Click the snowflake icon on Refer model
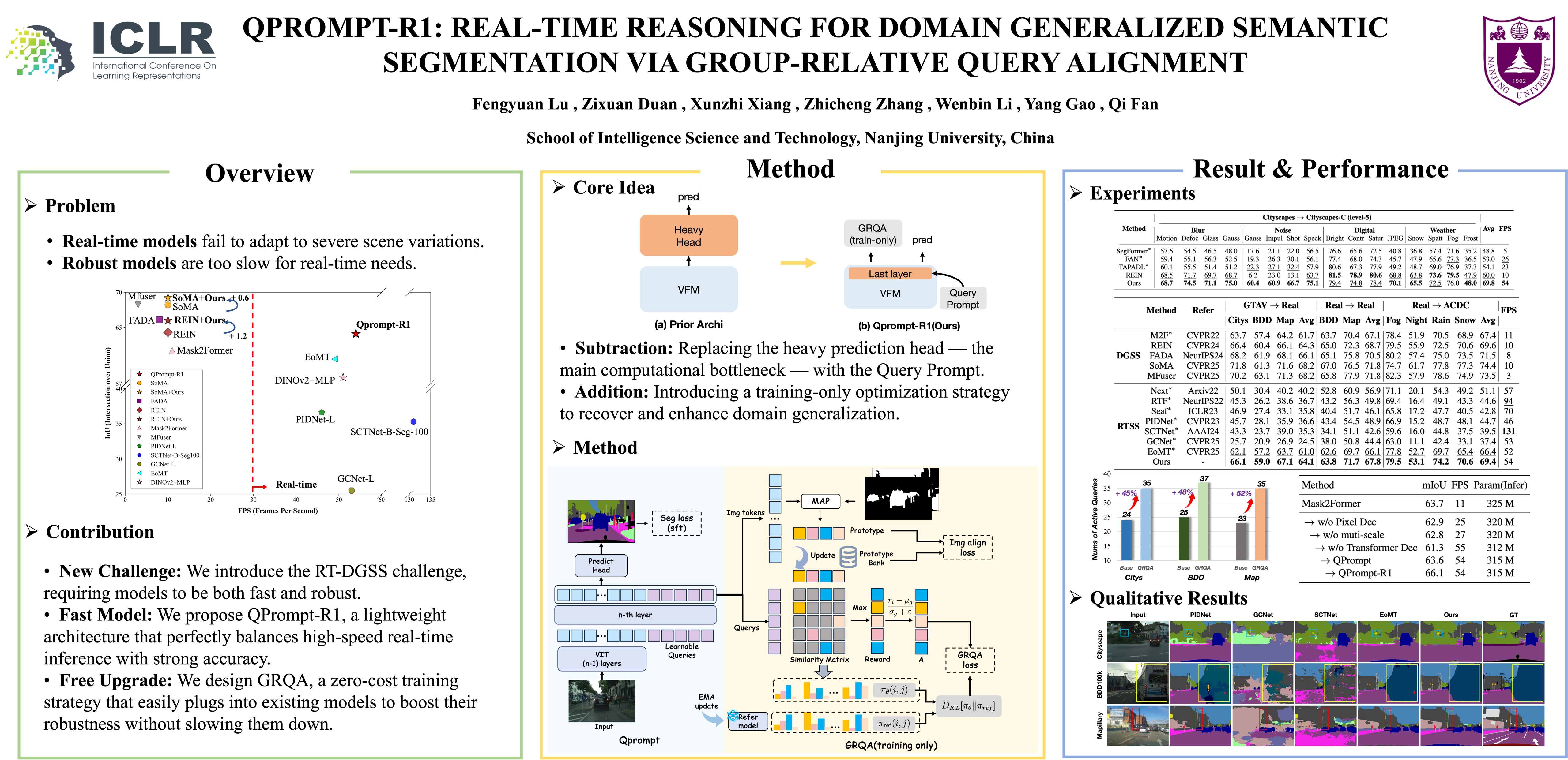 coord(733,716)
